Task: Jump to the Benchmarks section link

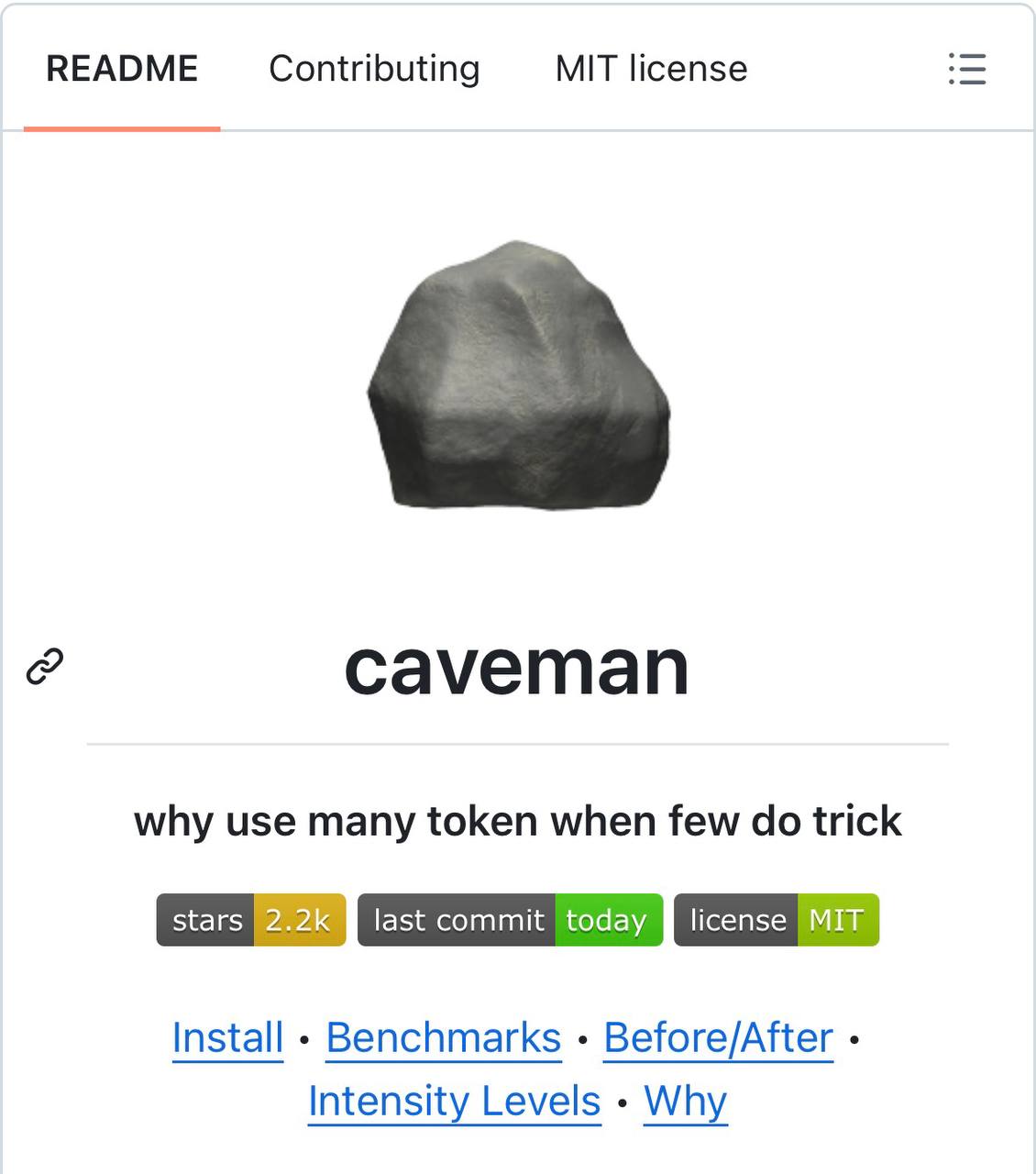Action: point(444,1038)
